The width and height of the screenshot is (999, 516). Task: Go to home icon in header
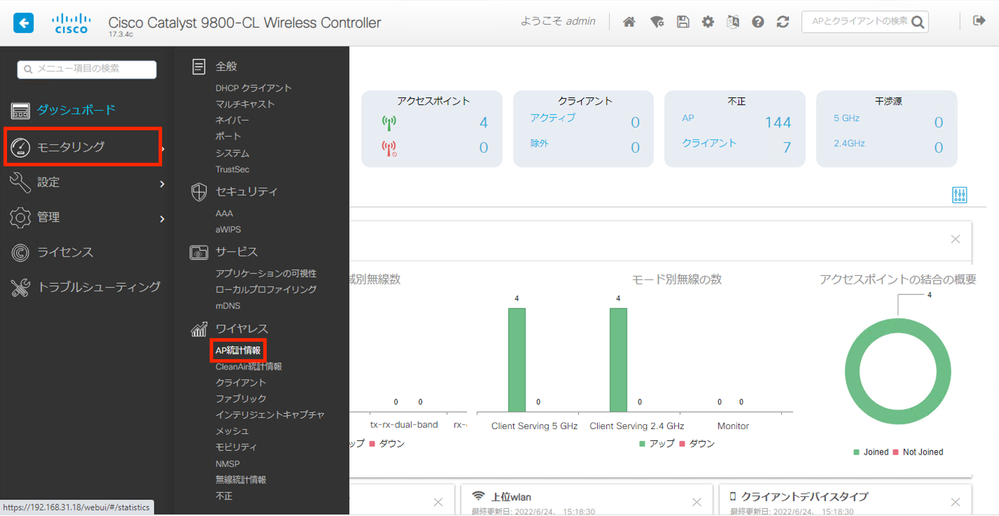[x=629, y=22]
